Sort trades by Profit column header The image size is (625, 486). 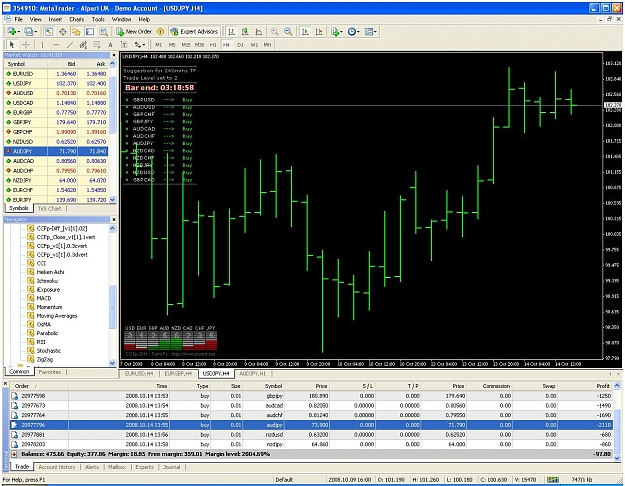pos(586,386)
